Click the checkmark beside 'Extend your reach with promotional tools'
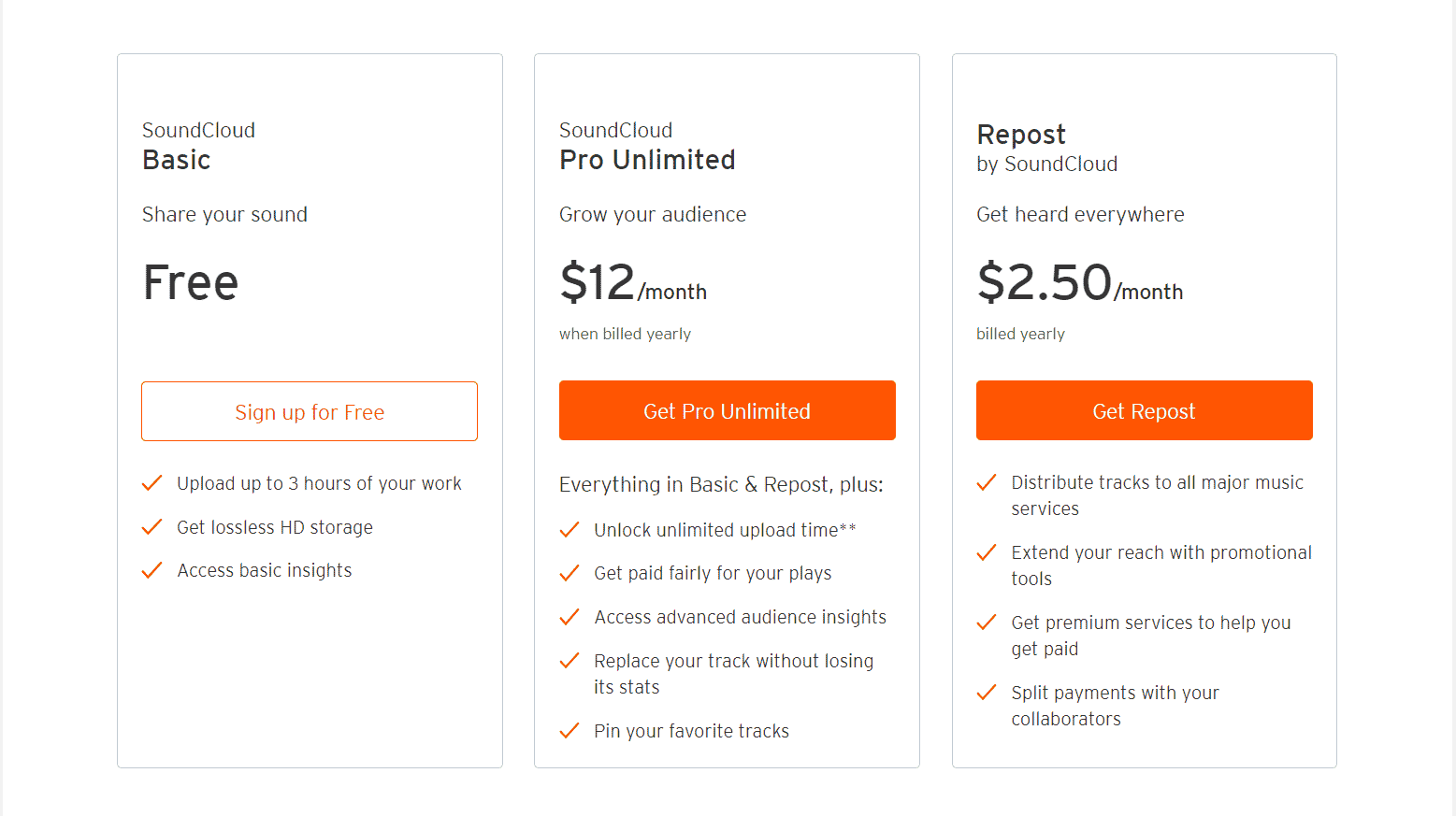The image size is (1456, 816). pos(987,552)
